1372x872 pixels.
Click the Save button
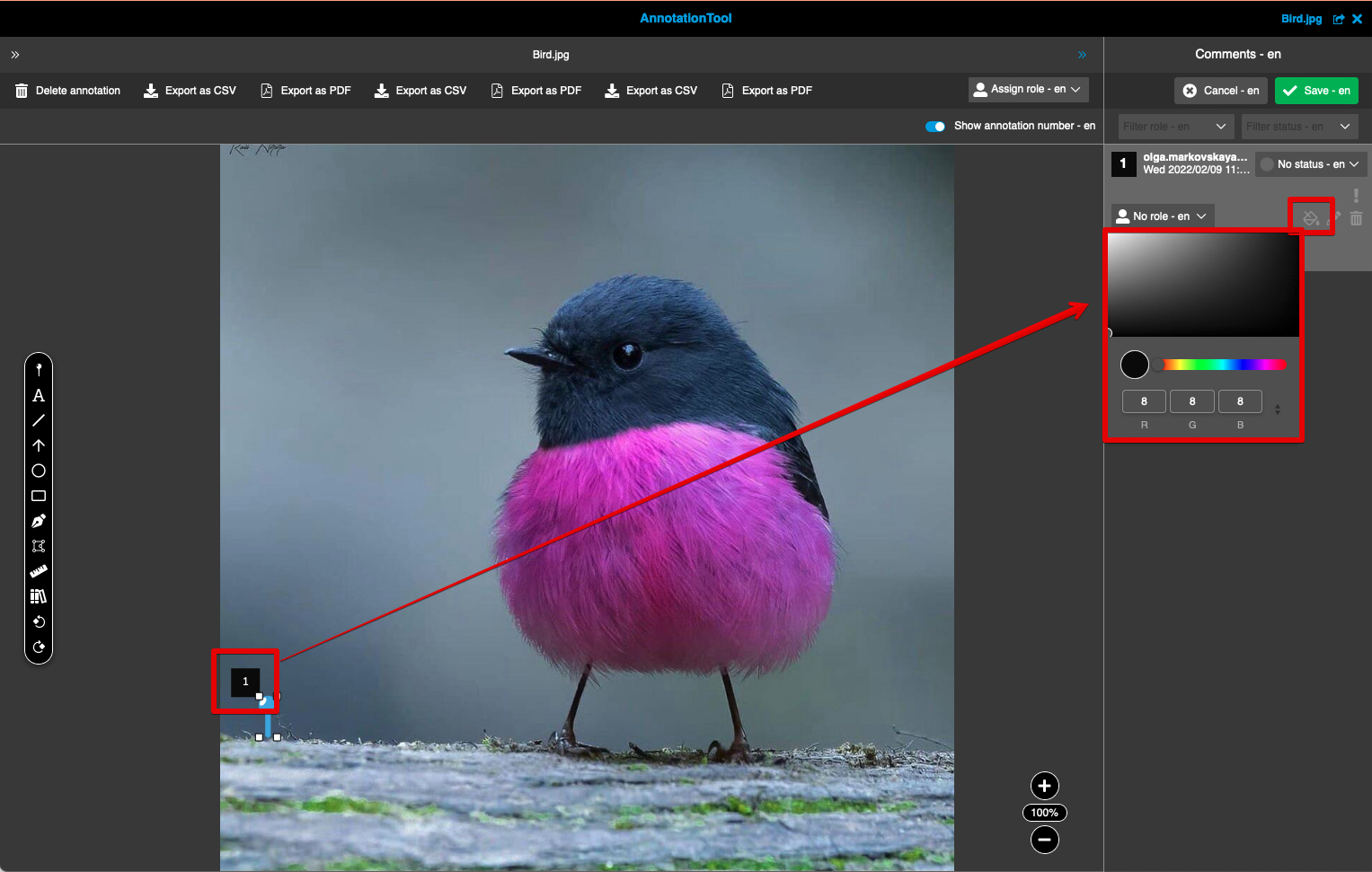tap(1316, 90)
